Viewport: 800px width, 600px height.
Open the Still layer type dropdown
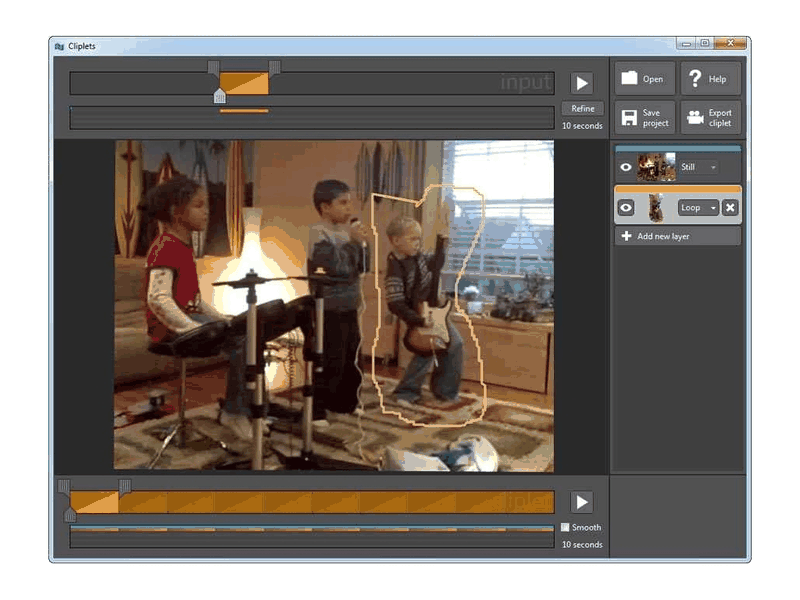(698, 167)
